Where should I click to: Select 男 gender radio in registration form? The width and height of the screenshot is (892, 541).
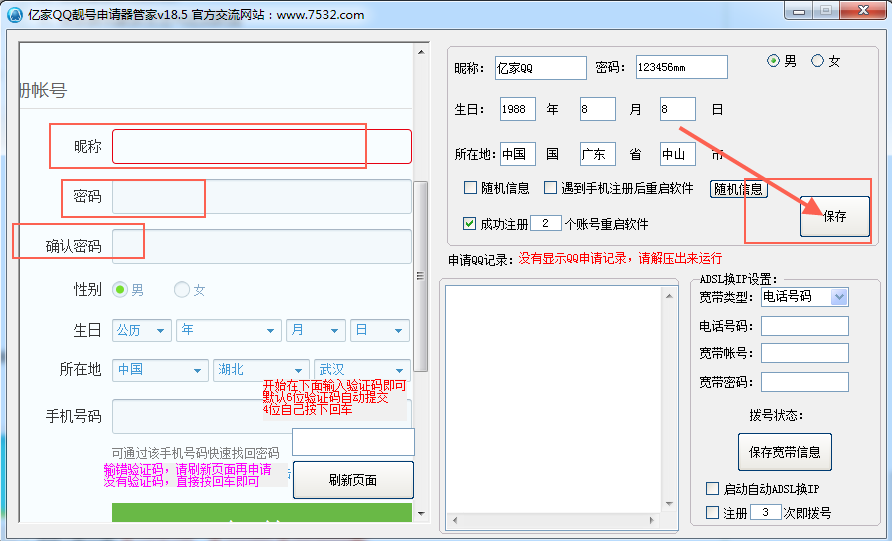(120, 290)
